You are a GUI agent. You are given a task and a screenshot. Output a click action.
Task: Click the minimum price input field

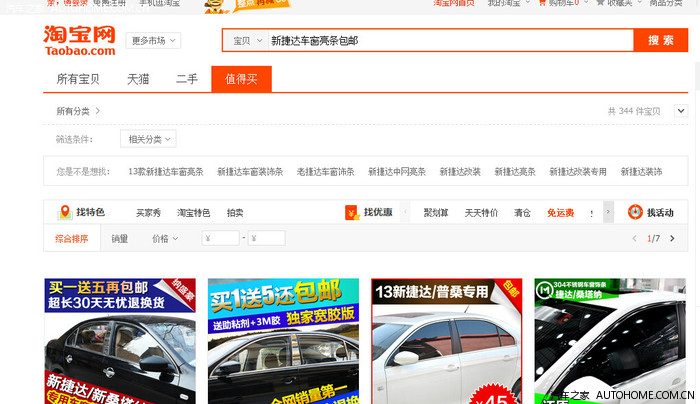pos(221,239)
